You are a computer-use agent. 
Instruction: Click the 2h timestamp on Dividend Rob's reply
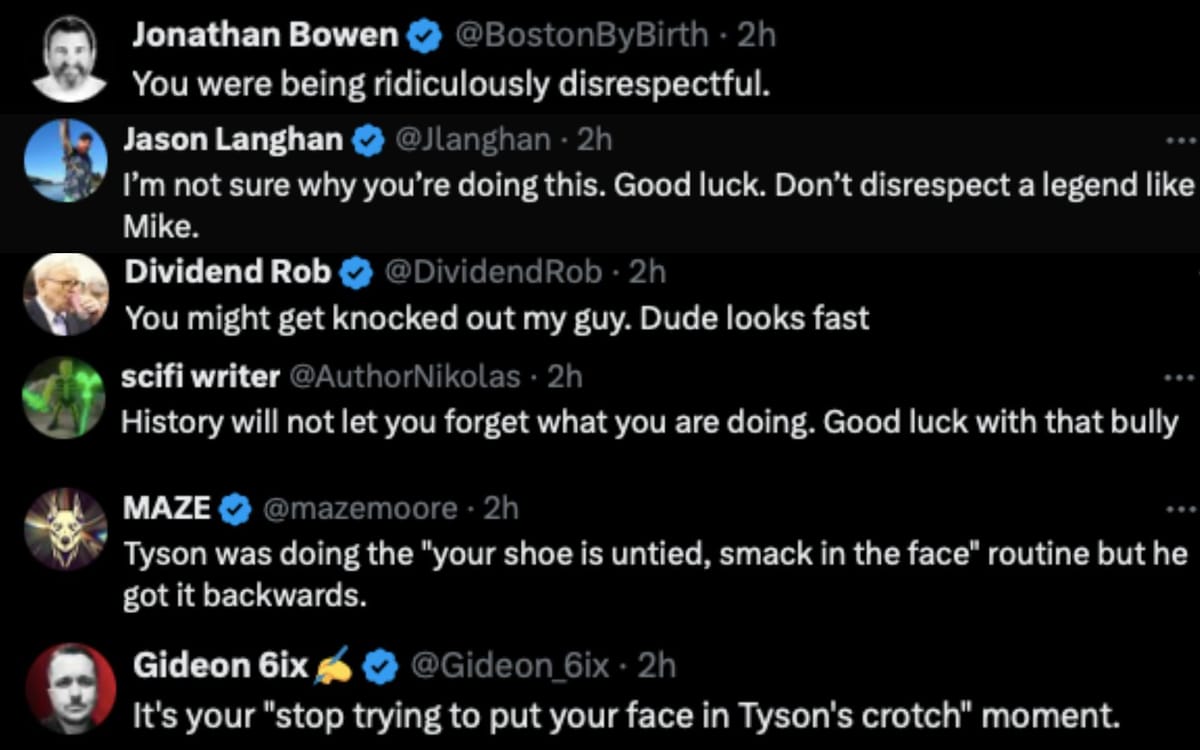coord(647,271)
